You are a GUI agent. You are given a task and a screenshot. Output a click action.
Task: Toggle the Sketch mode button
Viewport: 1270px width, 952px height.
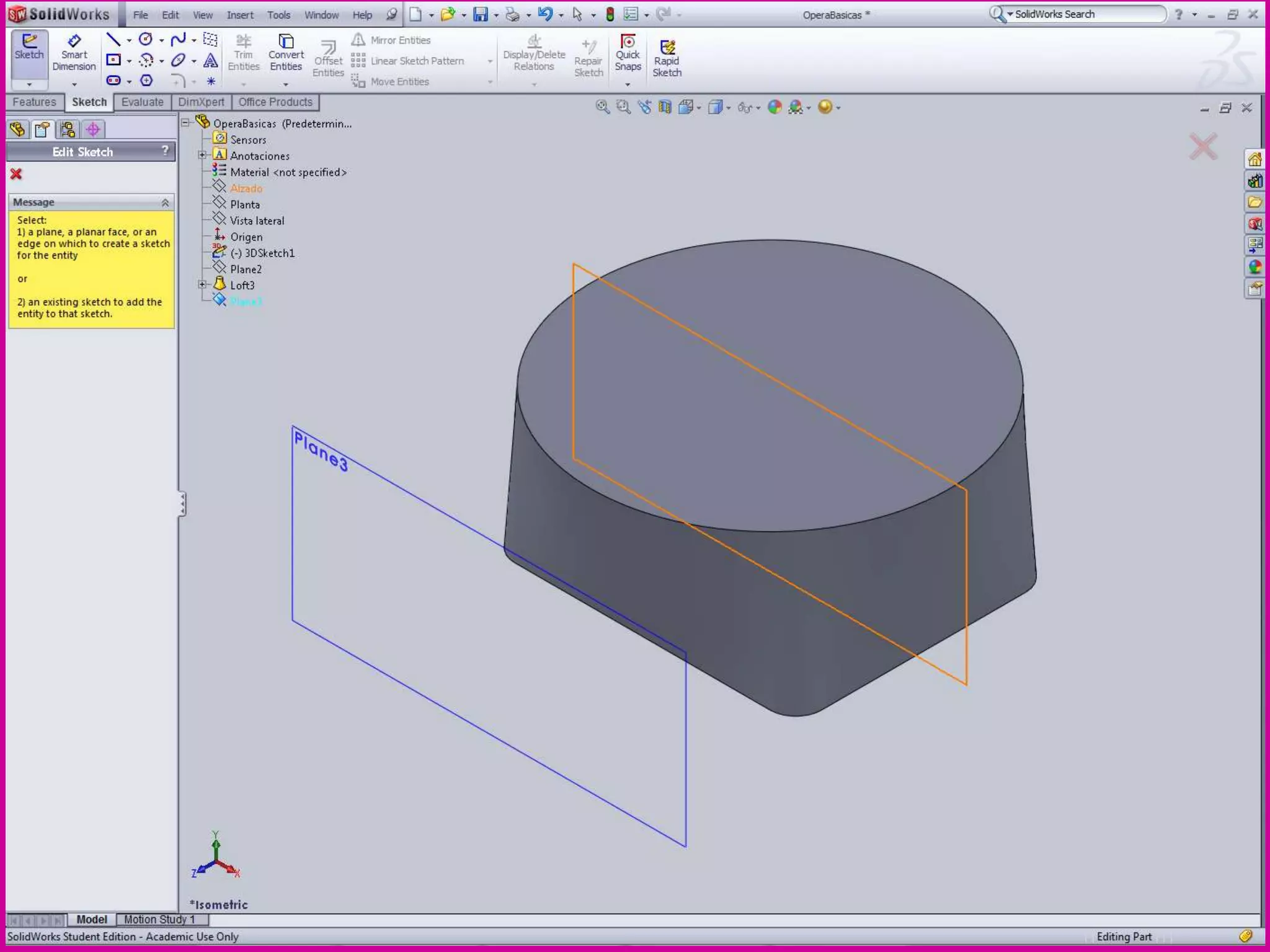29,48
